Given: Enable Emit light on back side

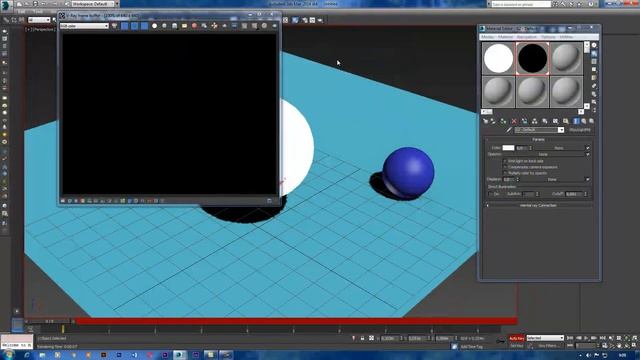Looking at the screenshot, I should click(x=505, y=161).
